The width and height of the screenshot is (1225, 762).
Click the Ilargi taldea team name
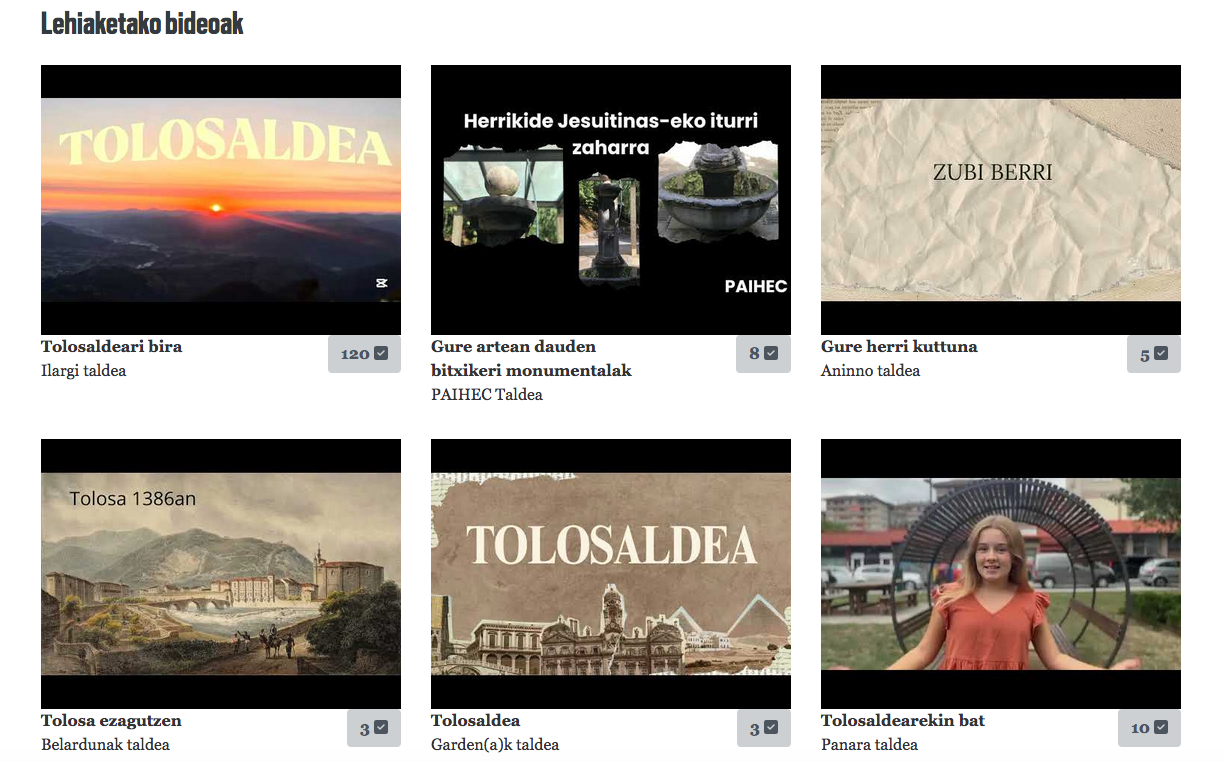pyautogui.click(x=84, y=371)
